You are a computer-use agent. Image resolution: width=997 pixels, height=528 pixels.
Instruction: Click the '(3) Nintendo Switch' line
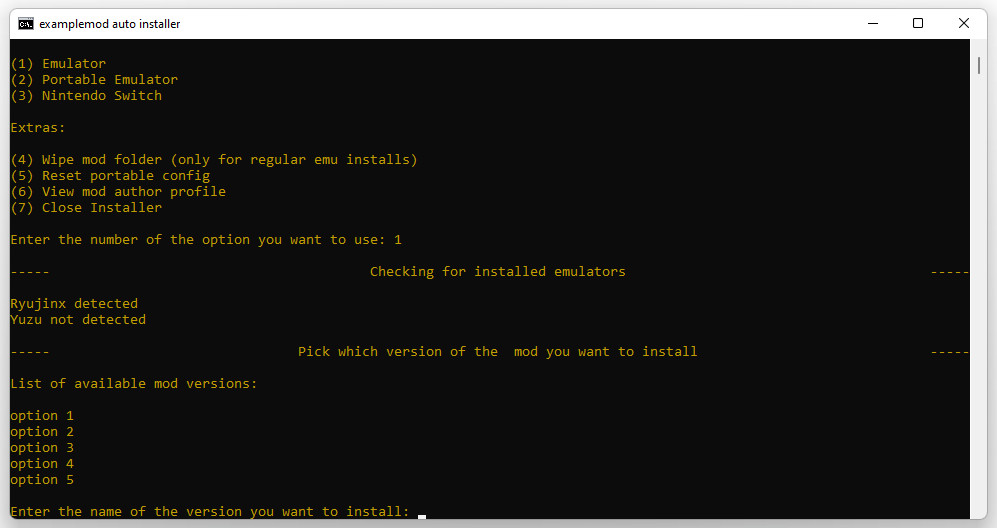86,96
